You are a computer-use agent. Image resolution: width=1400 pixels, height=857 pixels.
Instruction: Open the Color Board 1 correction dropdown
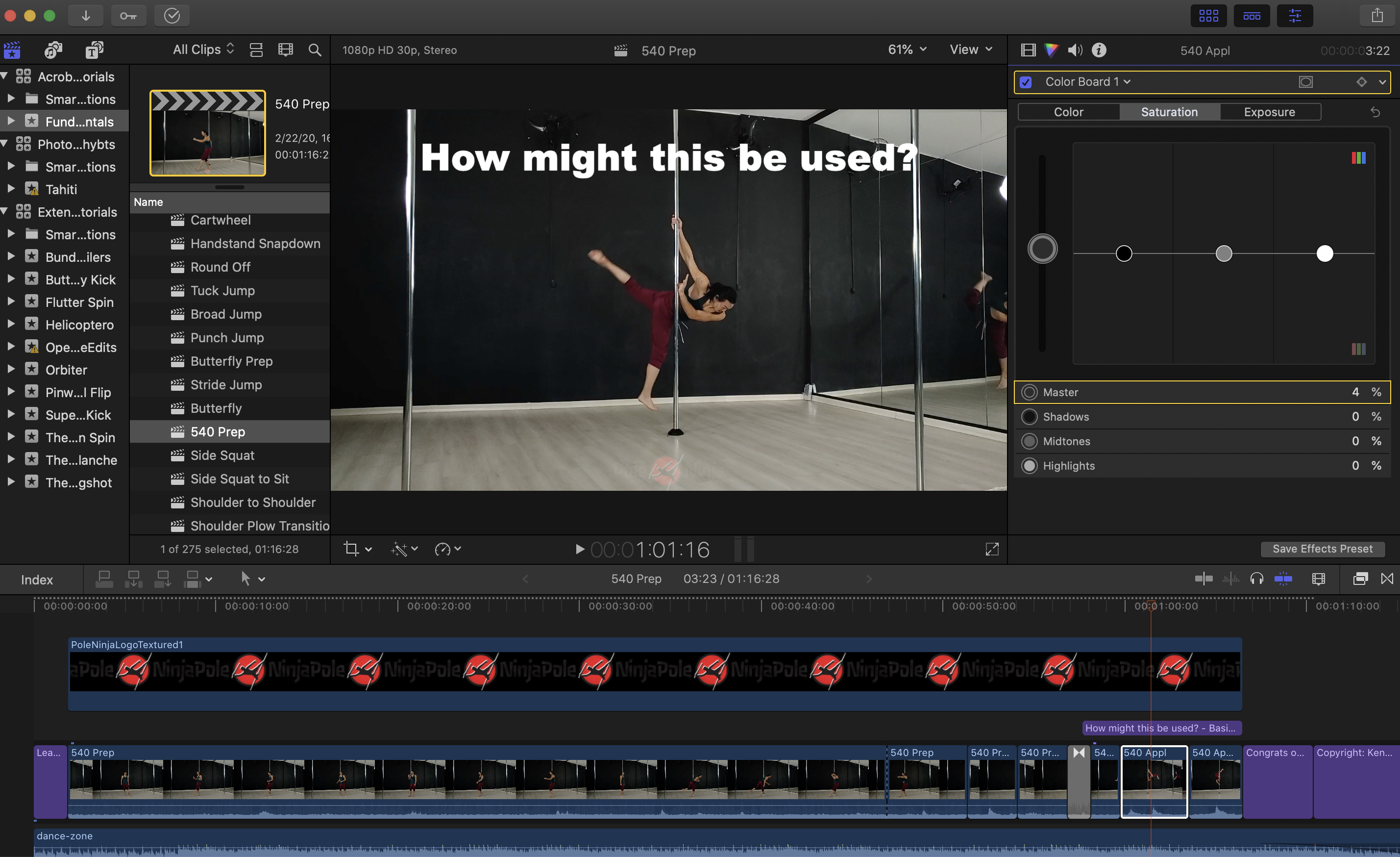tap(1087, 82)
